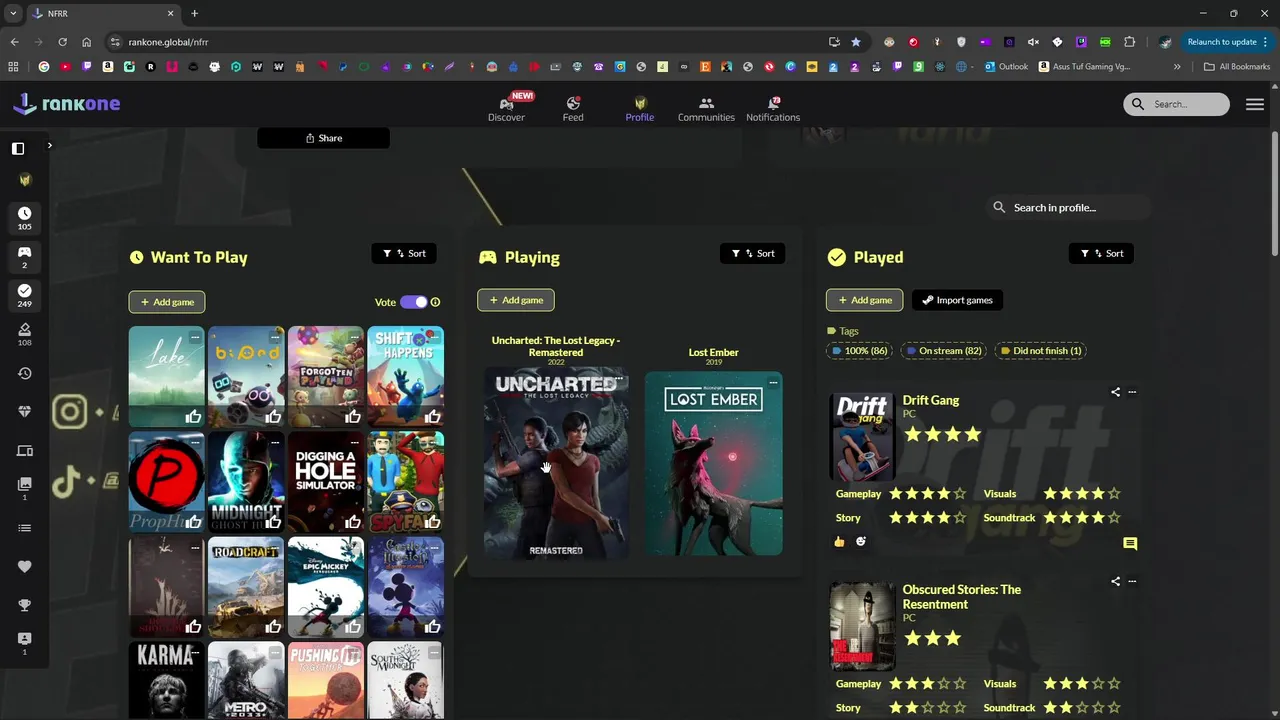
Task: Like the Forgotten Playland thumbs-up
Action: [x=353, y=417]
